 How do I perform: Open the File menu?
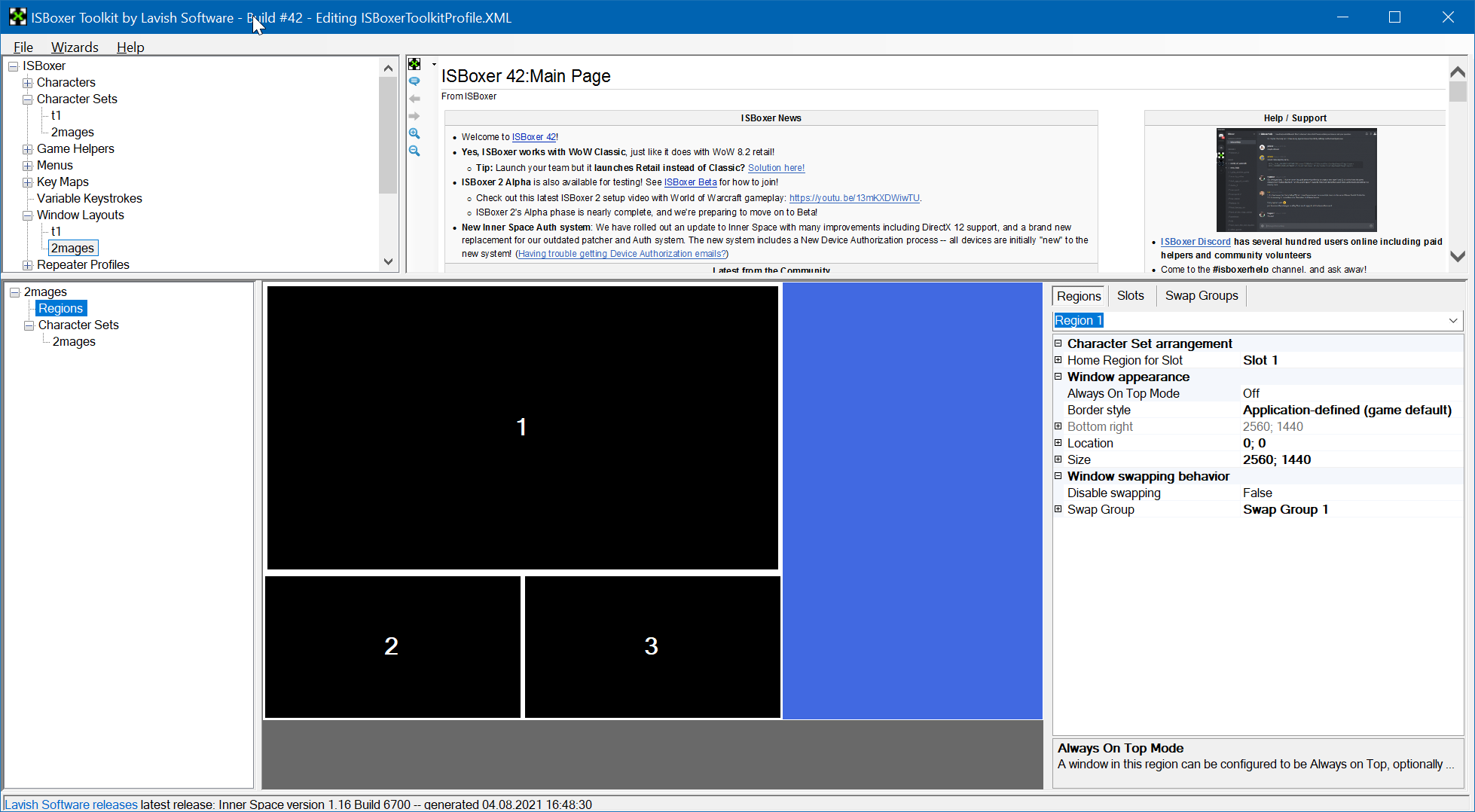[x=23, y=47]
